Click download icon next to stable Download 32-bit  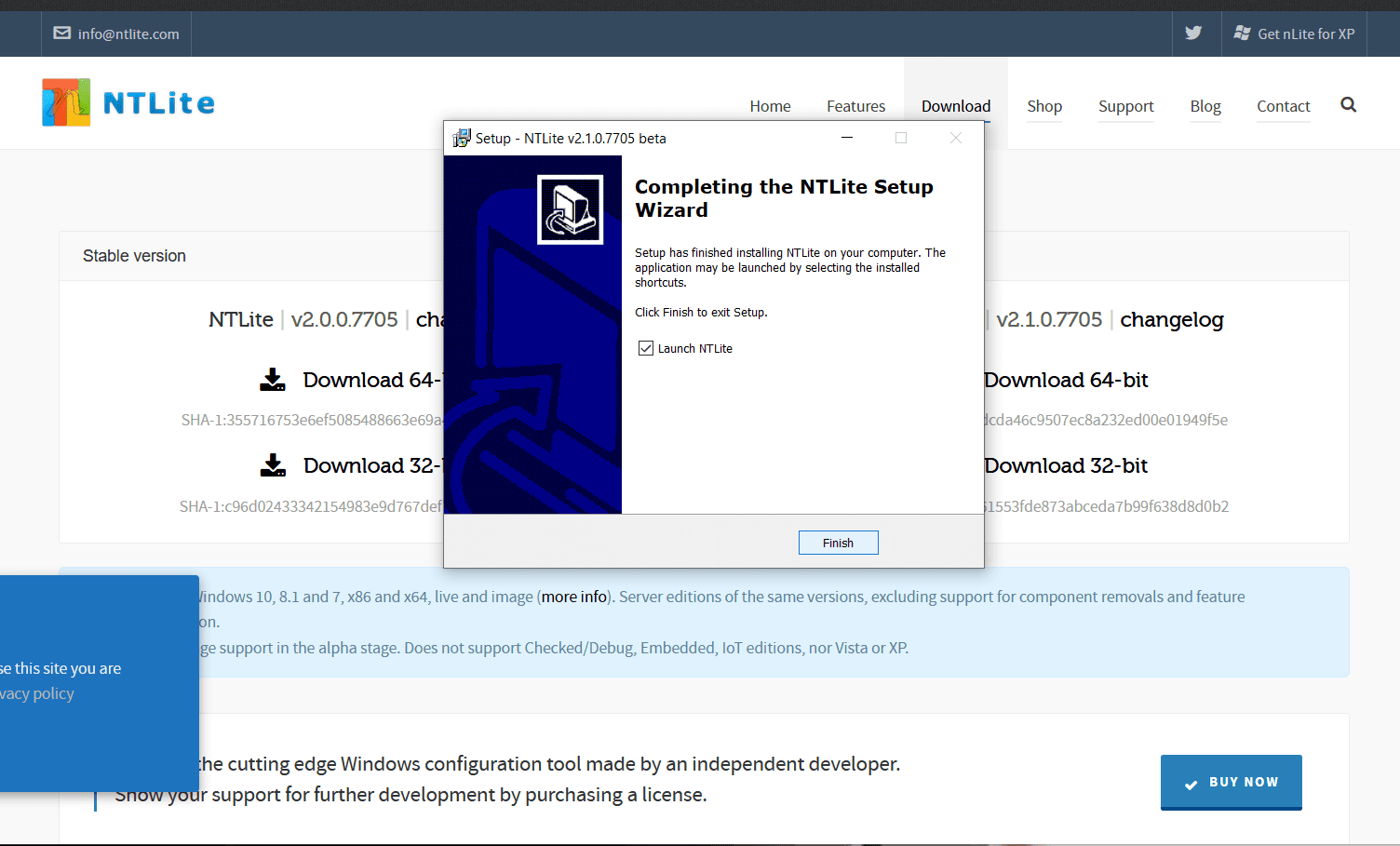(273, 465)
